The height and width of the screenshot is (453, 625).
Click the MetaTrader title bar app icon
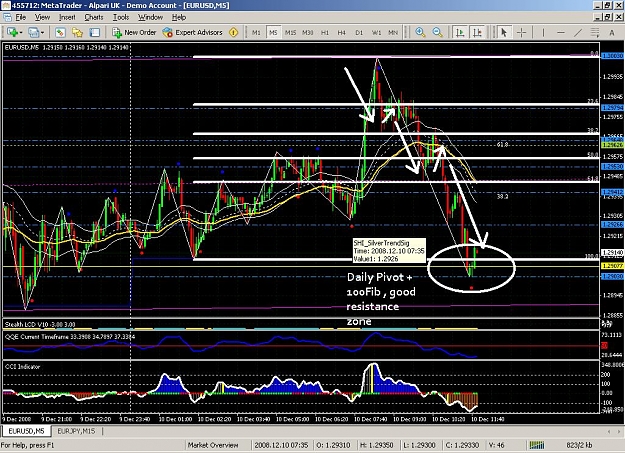[x=6, y=5]
